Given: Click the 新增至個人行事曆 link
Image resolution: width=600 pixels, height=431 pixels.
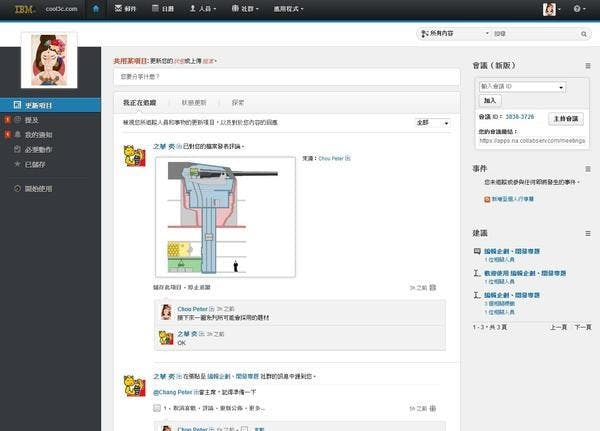Looking at the screenshot, I should [x=513, y=199].
